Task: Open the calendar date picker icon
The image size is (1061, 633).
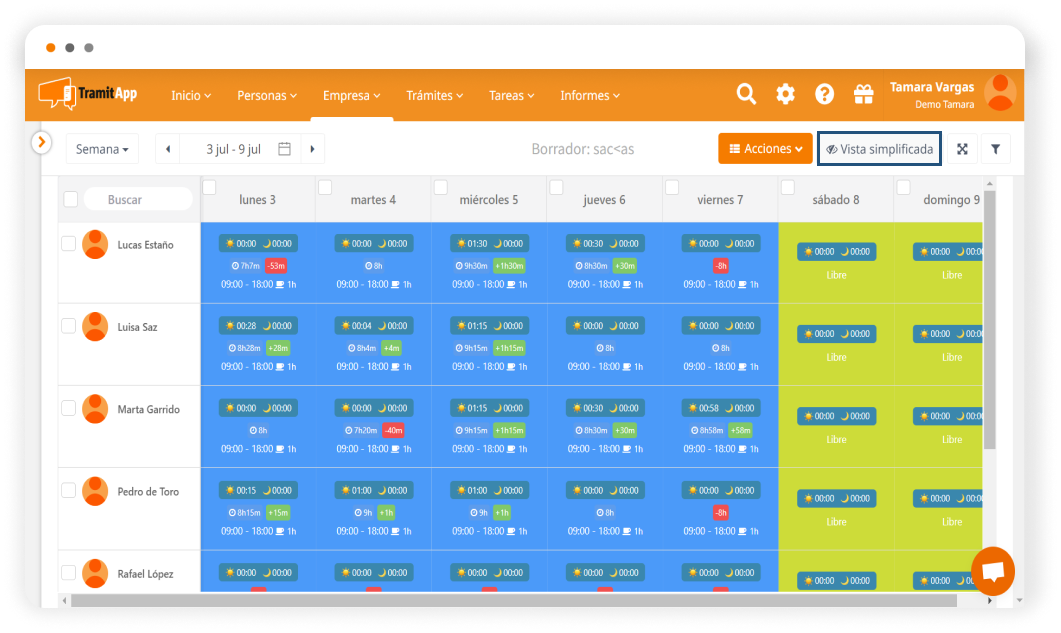Action: click(x=284, y=149)
